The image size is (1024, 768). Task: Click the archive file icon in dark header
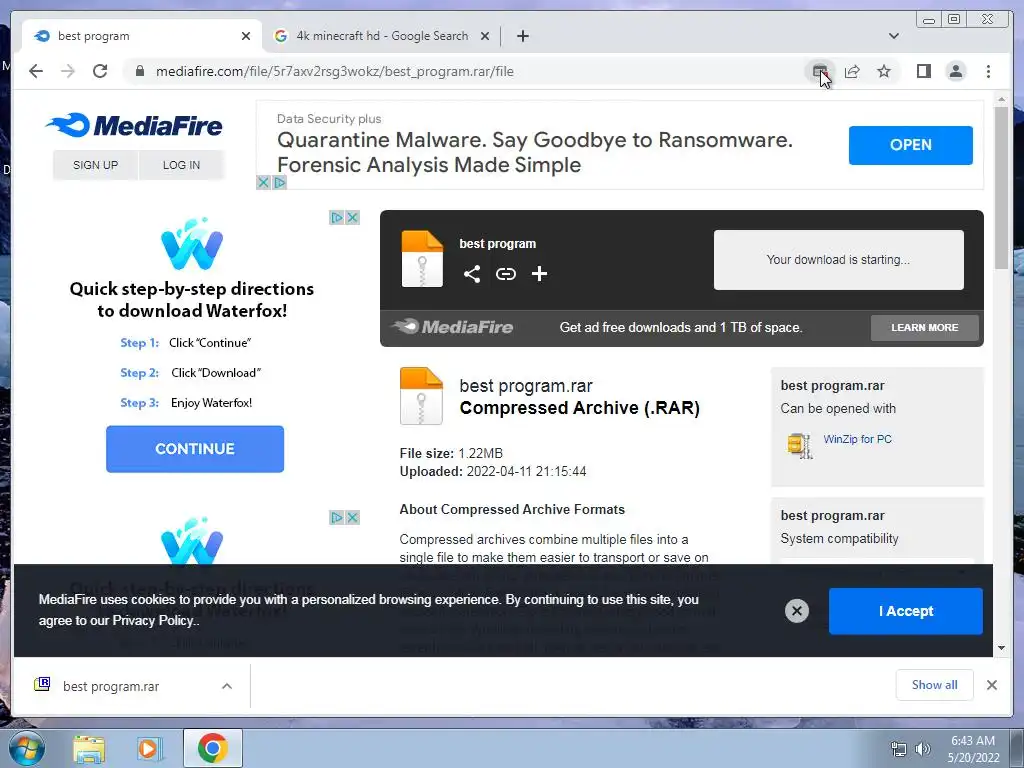pyautogui.click(x=422, y=259)
